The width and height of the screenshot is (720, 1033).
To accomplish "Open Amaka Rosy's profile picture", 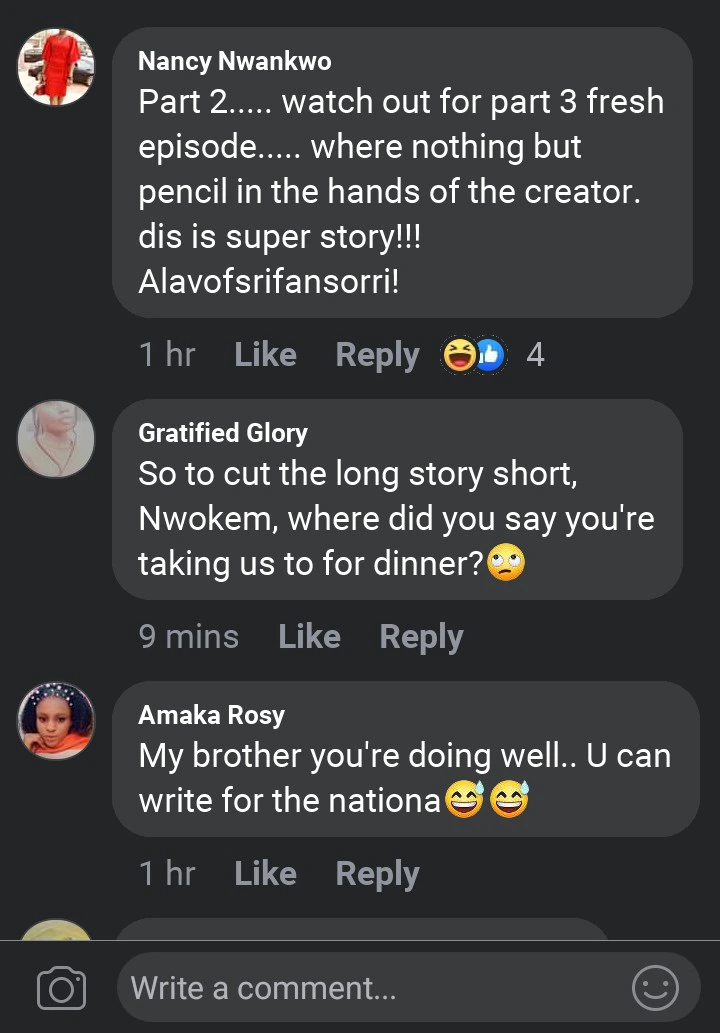I will [56, 721].
